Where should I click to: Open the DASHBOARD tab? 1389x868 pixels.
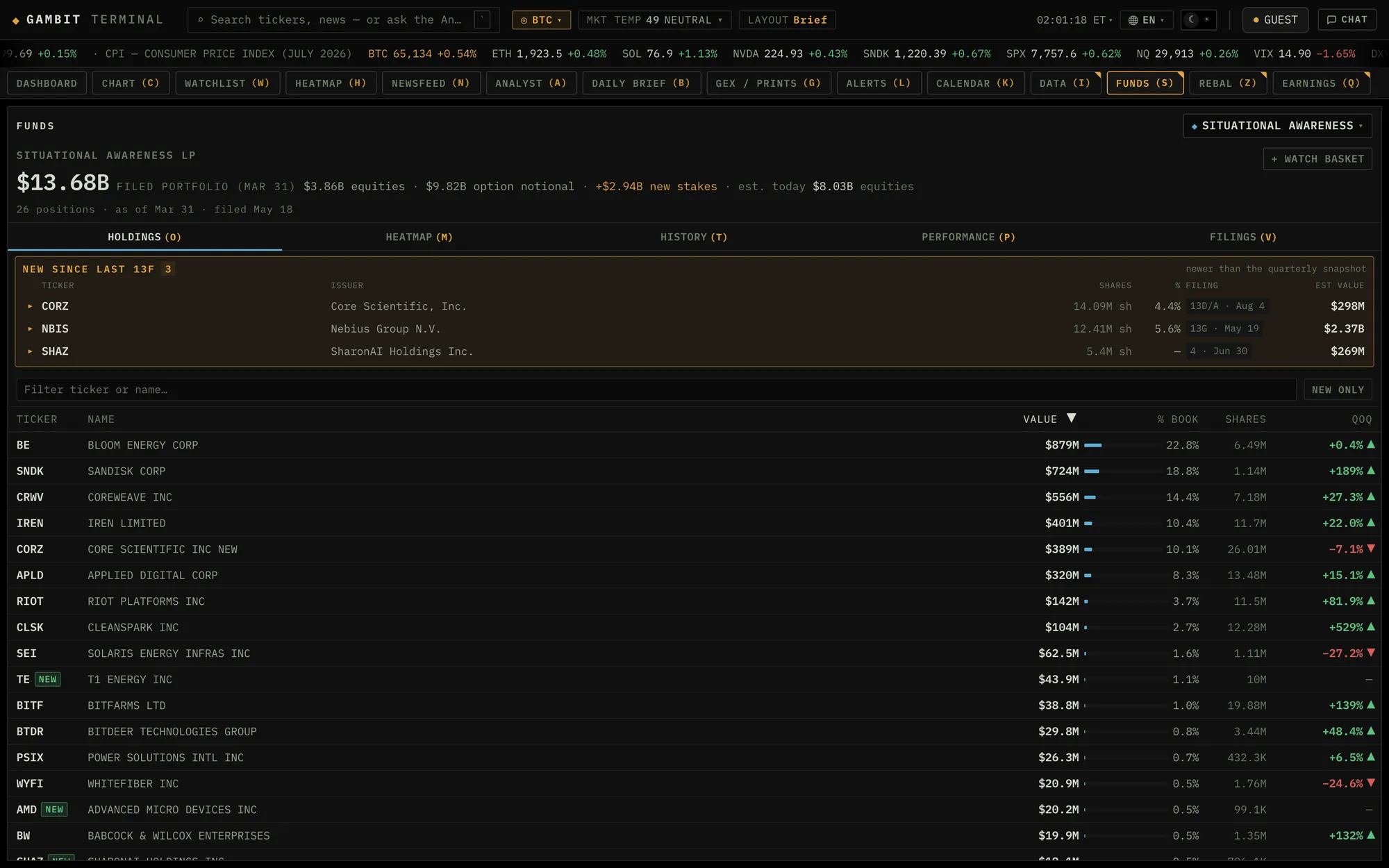pos(47,83)
